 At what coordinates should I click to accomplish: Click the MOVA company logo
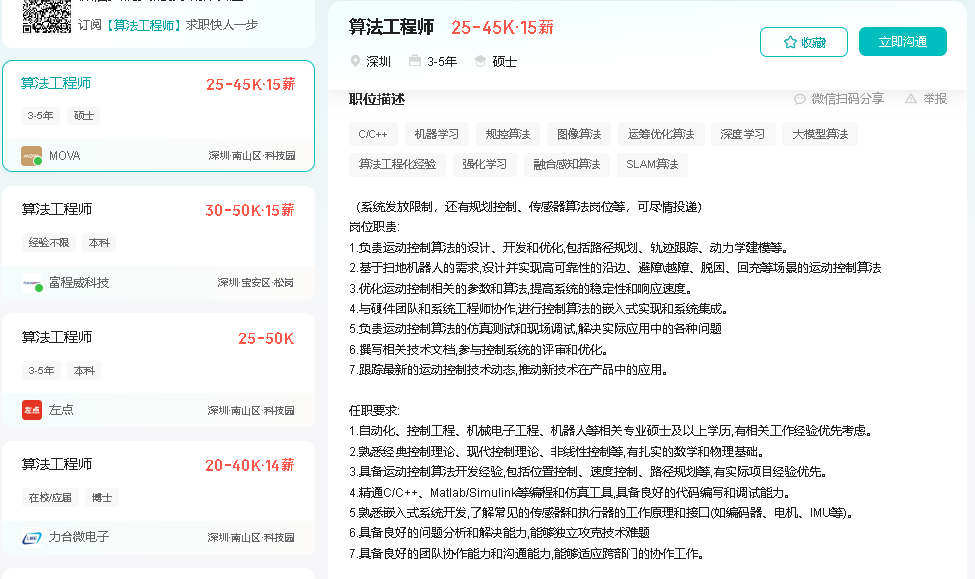31,155
